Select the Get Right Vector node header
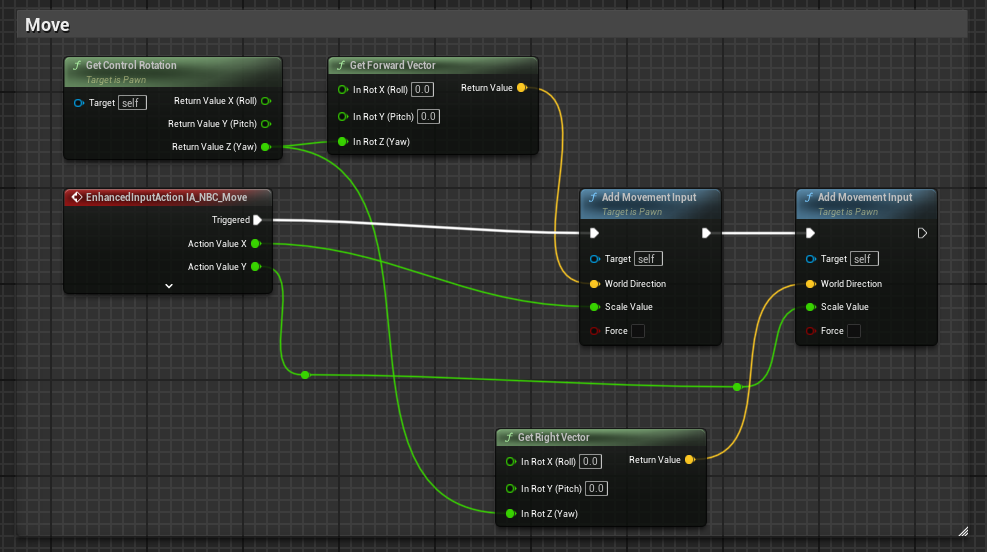The width and height of the screenshot is (987, 552). 601,437
